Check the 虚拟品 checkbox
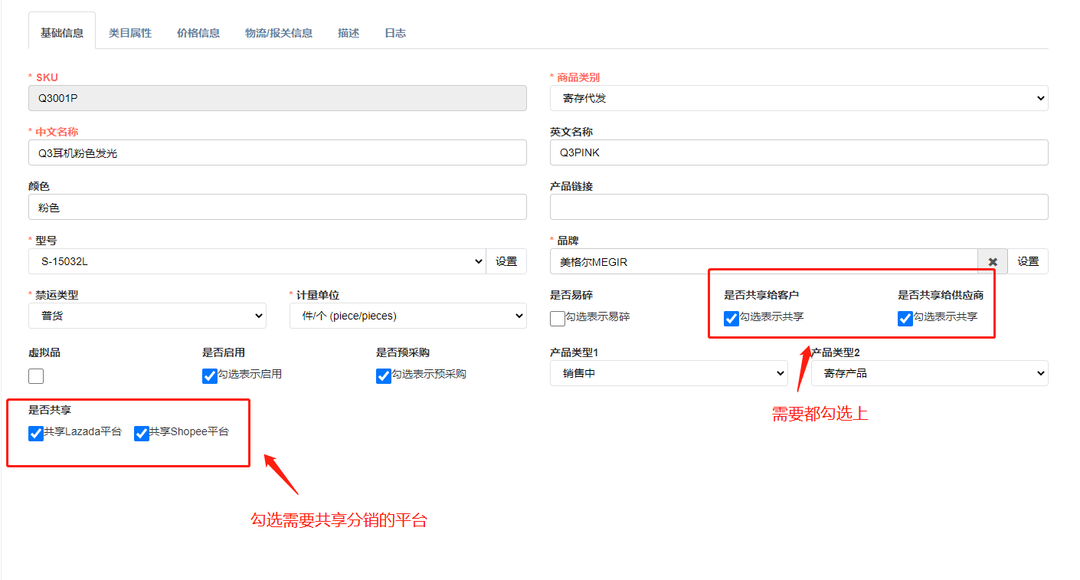This screenshot has height=580, width=1080. (35, 375)
